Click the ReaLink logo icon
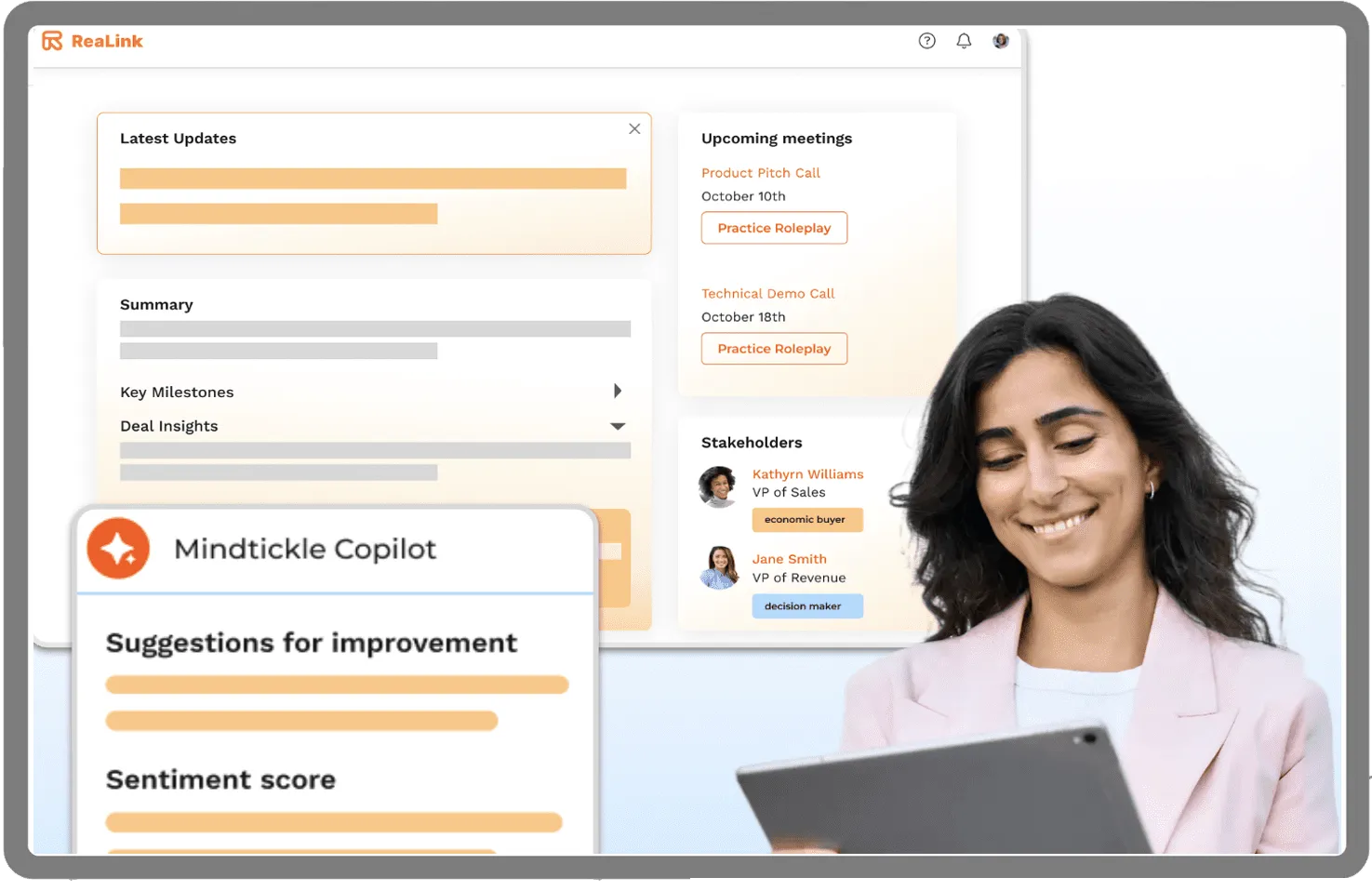Viewport: 1372px width, 891px height. [52, 41]
